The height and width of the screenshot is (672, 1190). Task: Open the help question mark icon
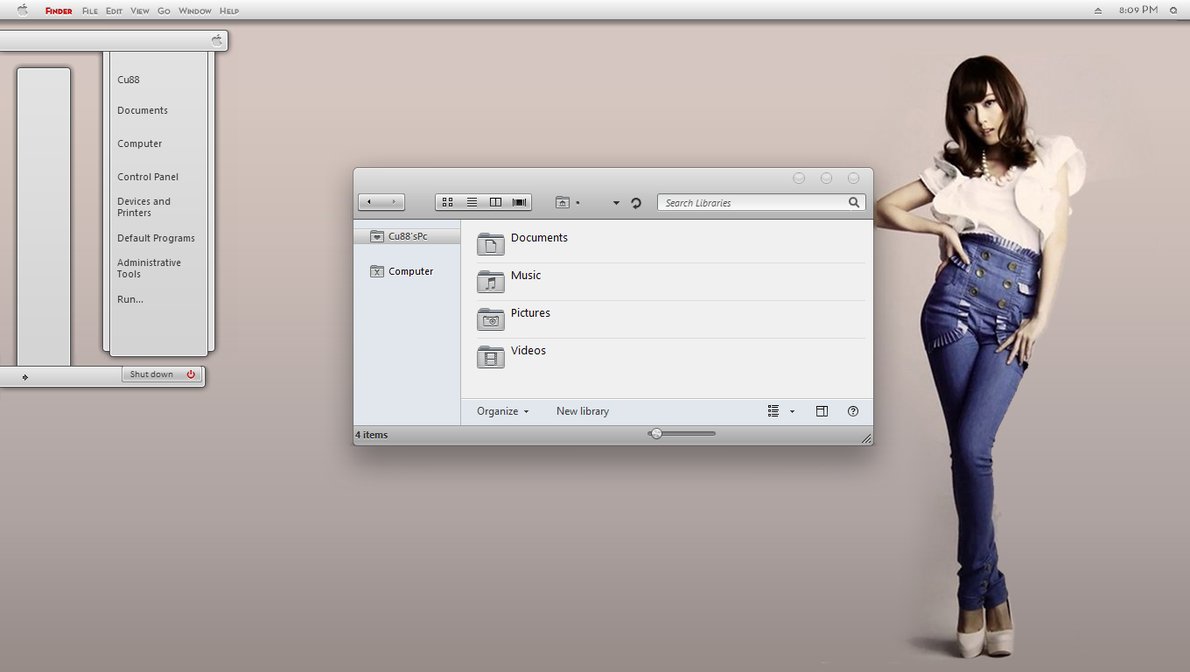click(x=853, y=411)
